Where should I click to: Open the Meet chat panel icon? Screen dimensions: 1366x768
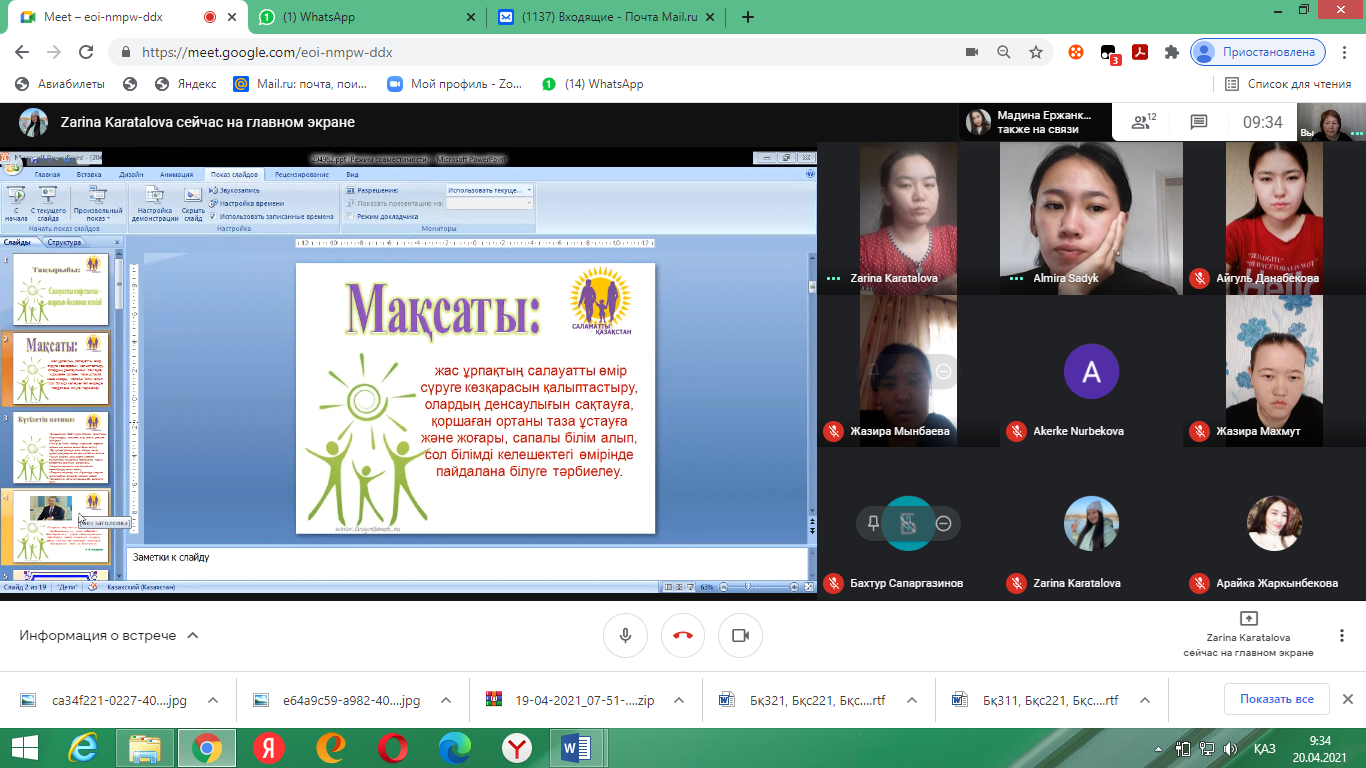coord(1199,122)
